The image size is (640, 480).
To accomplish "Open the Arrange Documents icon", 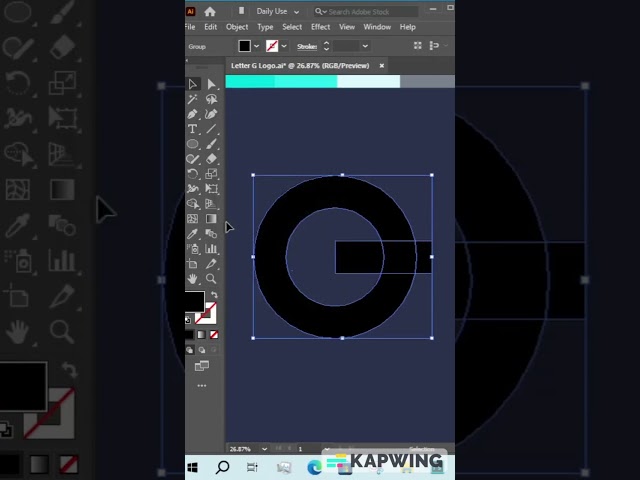I will click(241, 11).
